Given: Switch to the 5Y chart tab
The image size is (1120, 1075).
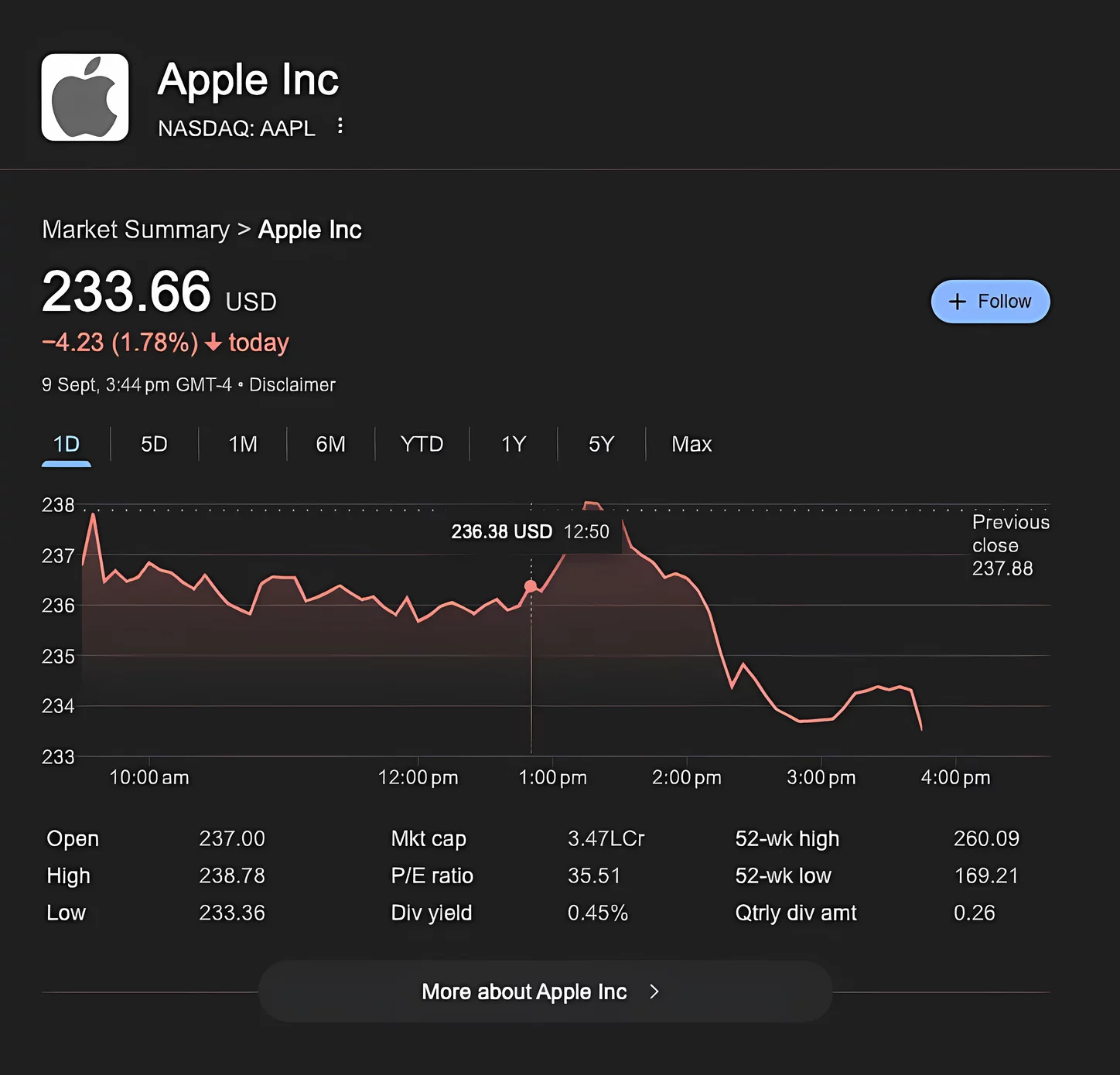Looking at the screenshot, I should click(x=601, y=444).
